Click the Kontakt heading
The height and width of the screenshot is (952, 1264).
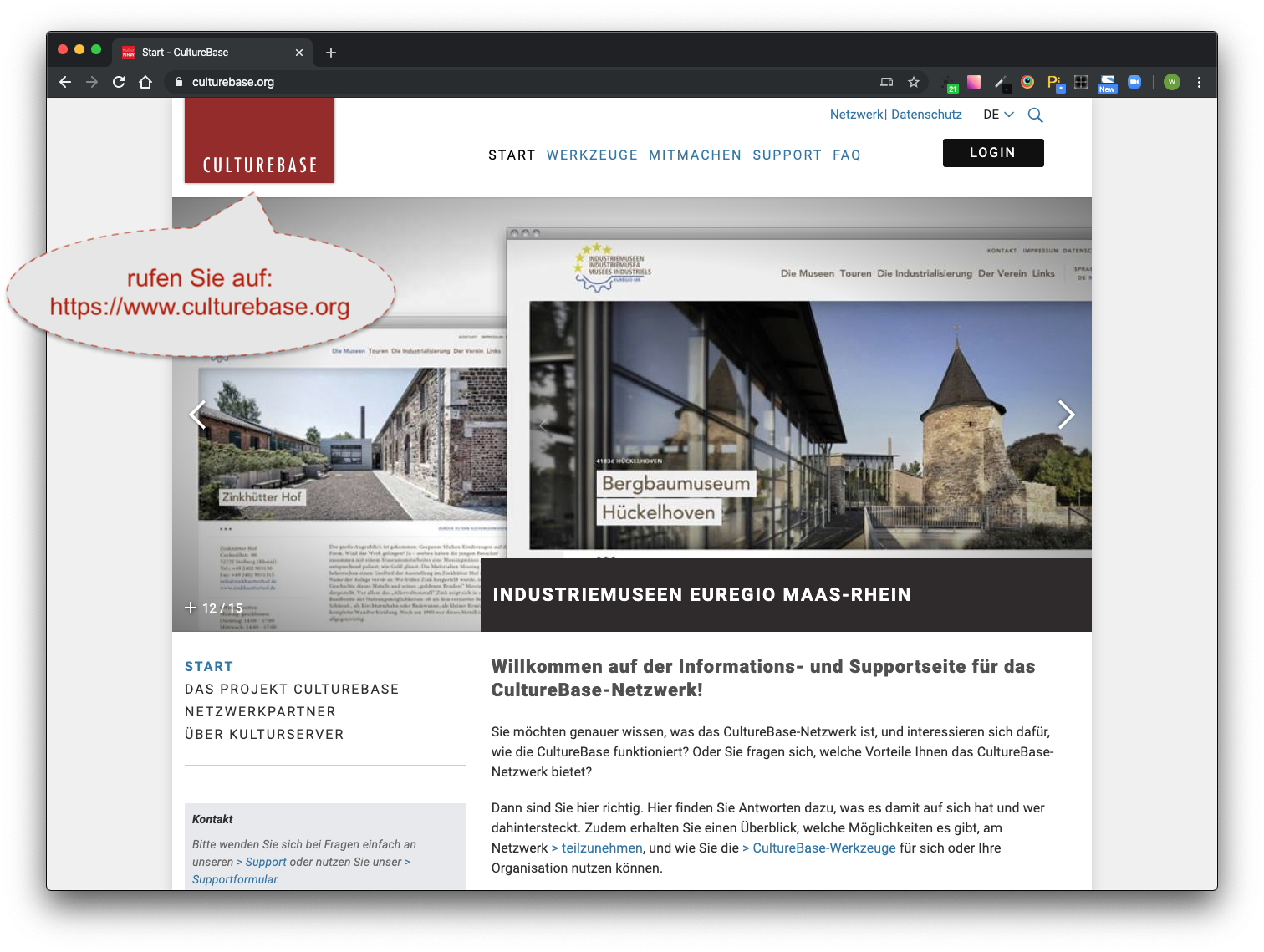coord(212,819)
